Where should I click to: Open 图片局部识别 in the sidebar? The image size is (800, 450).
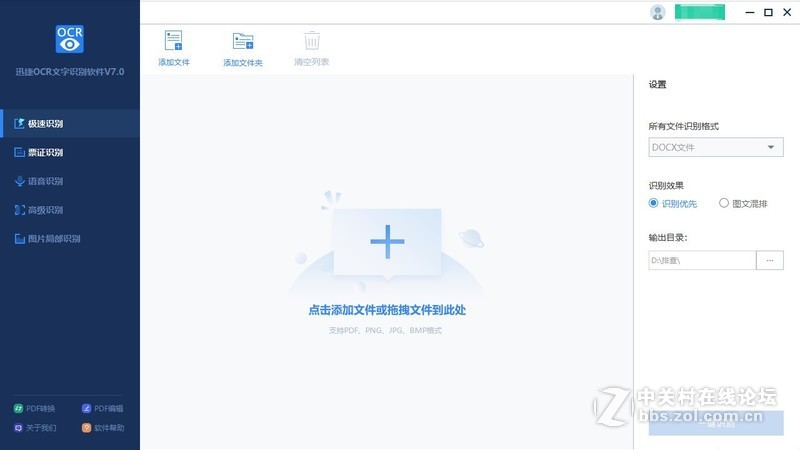tap(70, 238)
